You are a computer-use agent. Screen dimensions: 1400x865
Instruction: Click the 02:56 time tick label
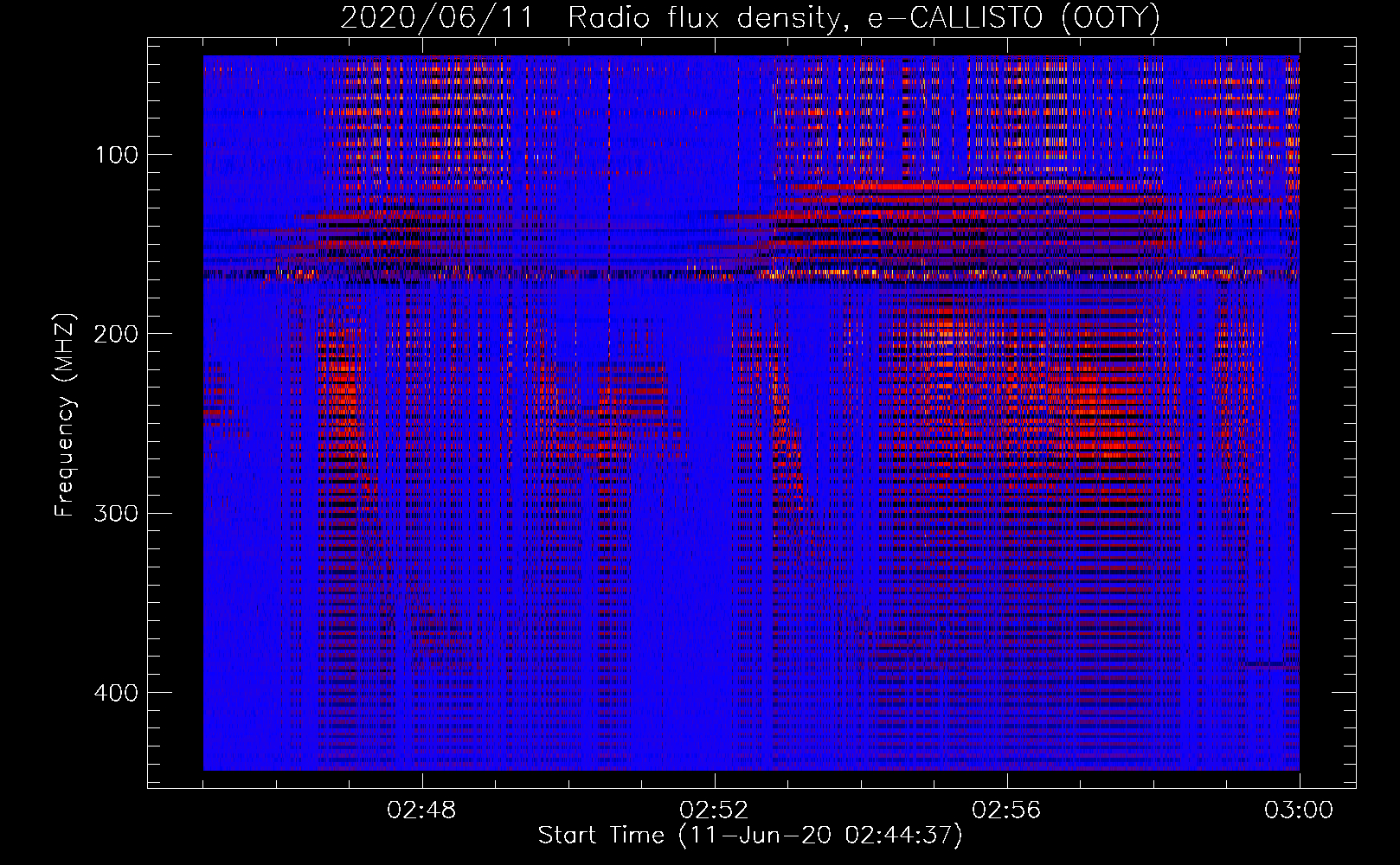[1007, 811]
